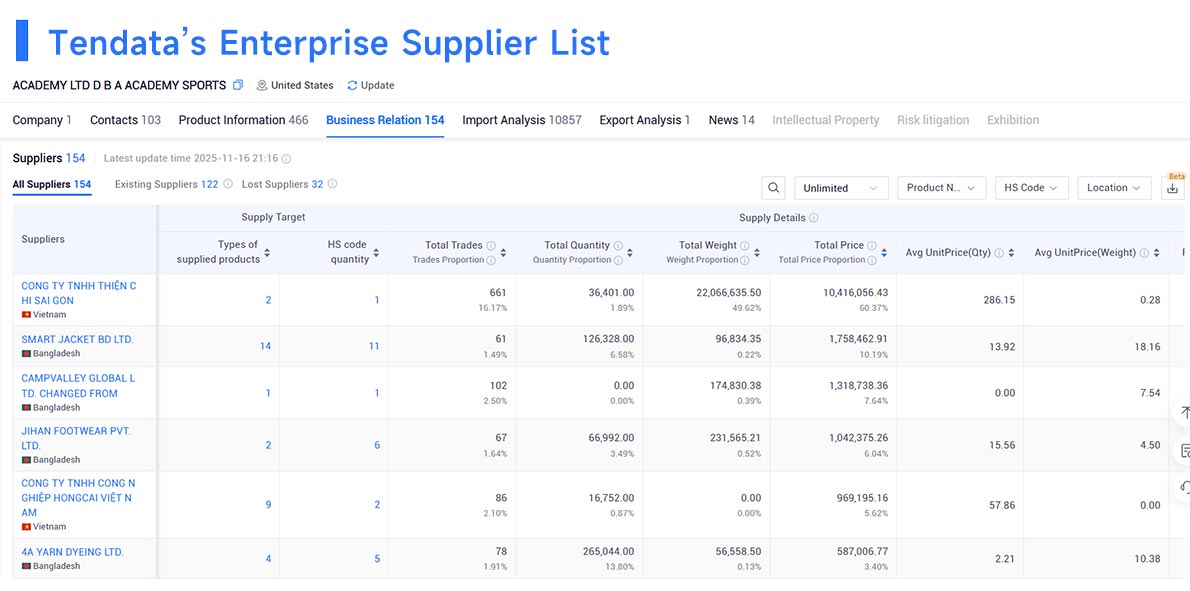Click the Update refresh icon
Image resolution: width=1190 pixels, height=591 pixels.
coord(352,86)
